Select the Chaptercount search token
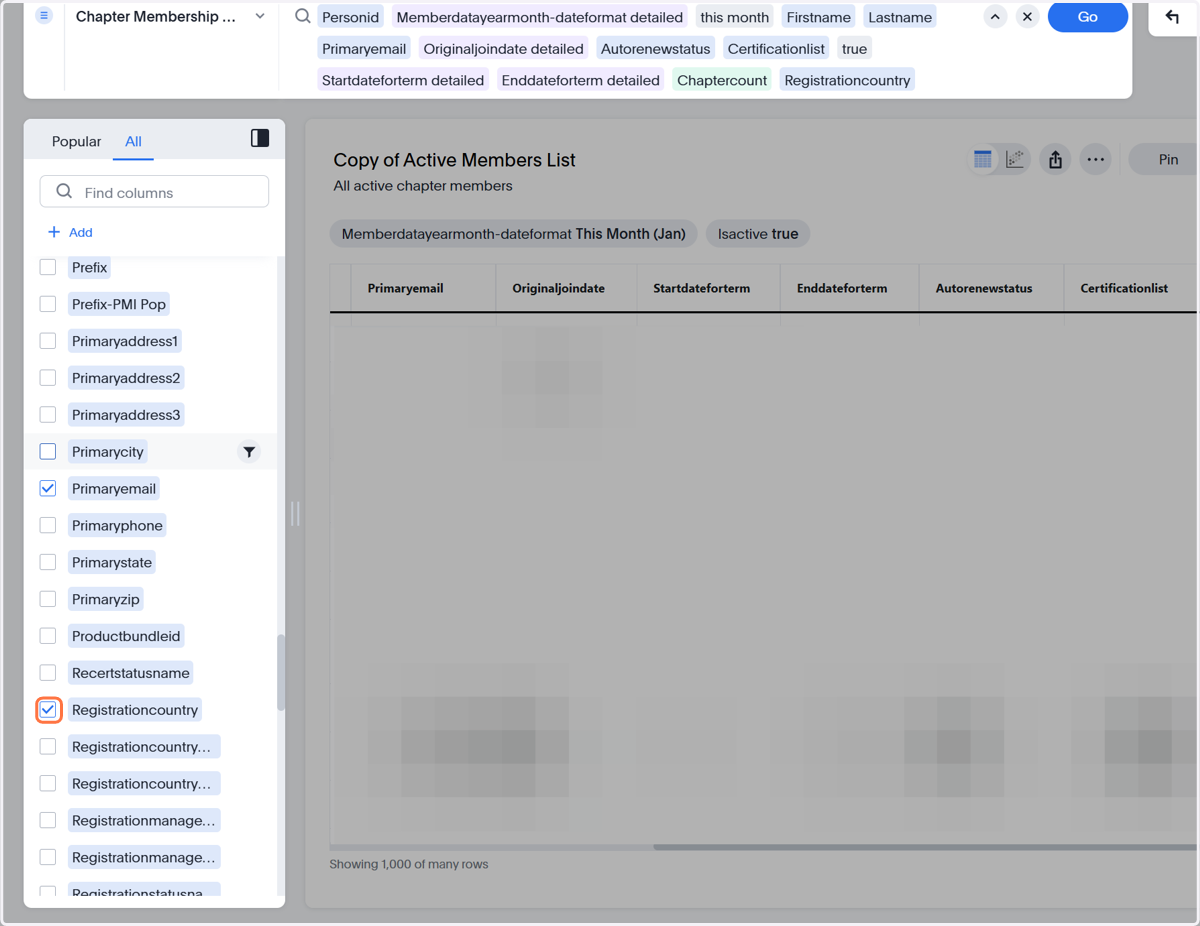Viewport: 1200px width, 926px height. [722, 80]
